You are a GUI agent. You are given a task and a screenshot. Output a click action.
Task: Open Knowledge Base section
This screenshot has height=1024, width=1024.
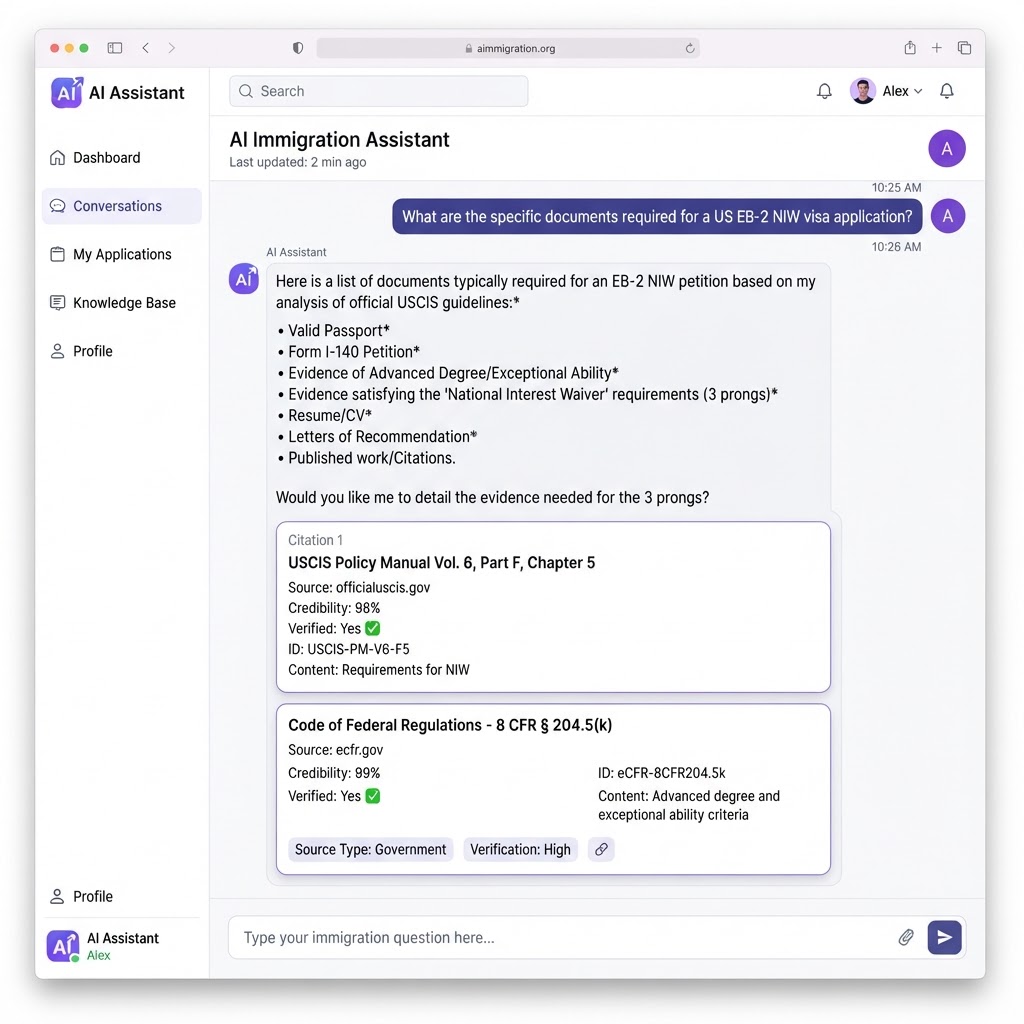pyautogui.click(x=122, y=302)
